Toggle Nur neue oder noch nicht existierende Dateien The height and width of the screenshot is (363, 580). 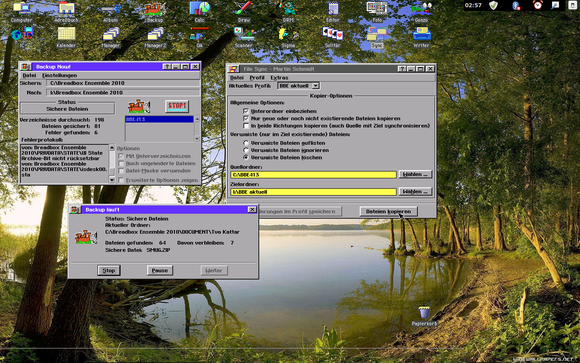246,118
